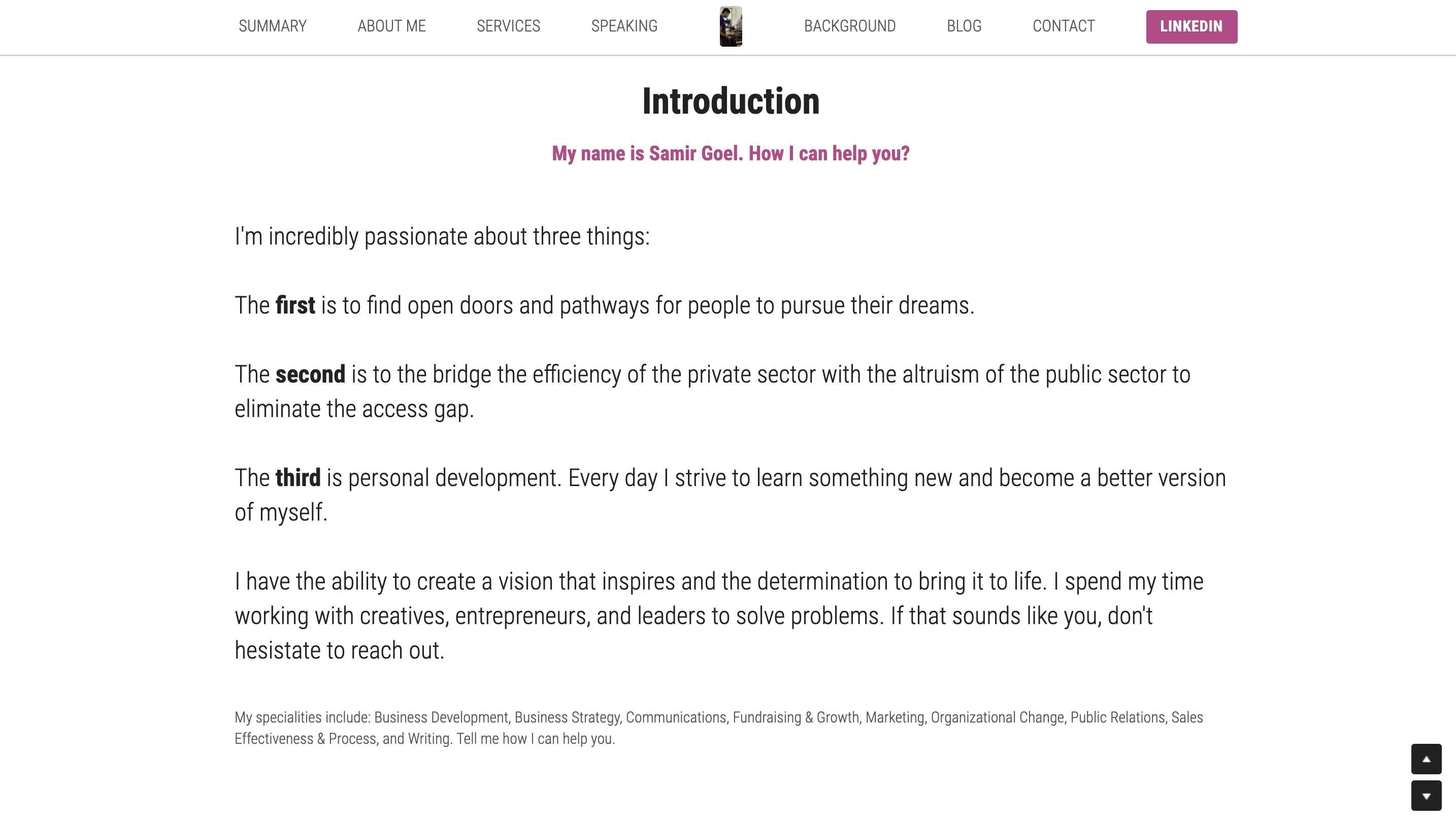
Task: Open the SPEAKING section
Action: (624, 26)
